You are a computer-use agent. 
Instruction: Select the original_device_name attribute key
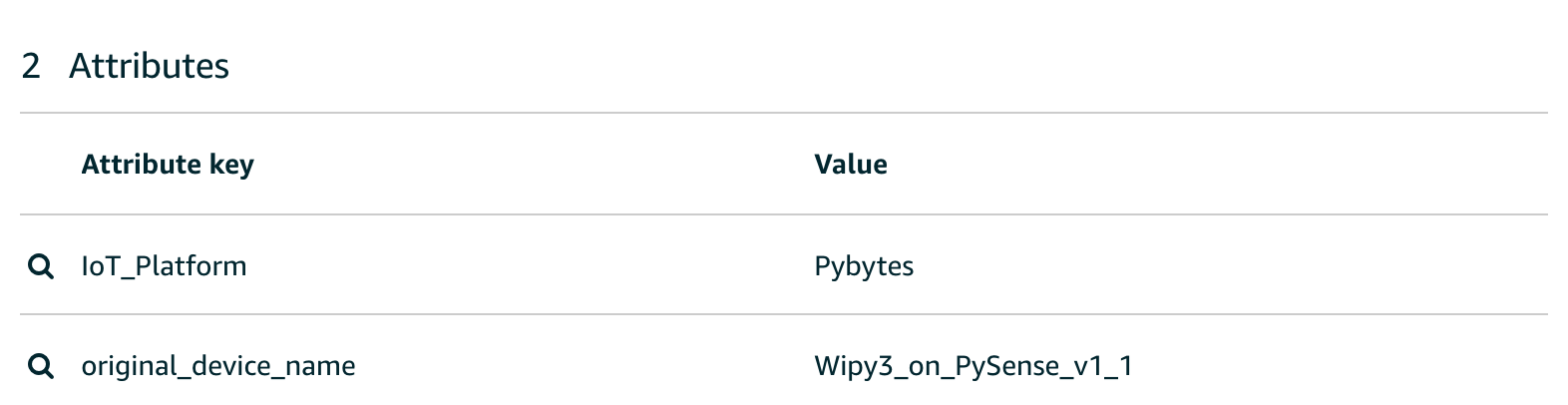[218, 366]
